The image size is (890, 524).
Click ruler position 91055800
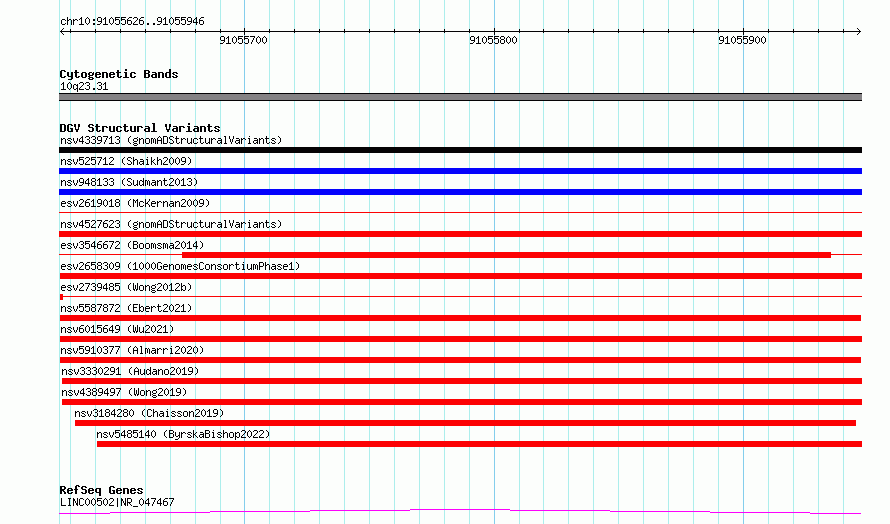click(x=493, y=40)
